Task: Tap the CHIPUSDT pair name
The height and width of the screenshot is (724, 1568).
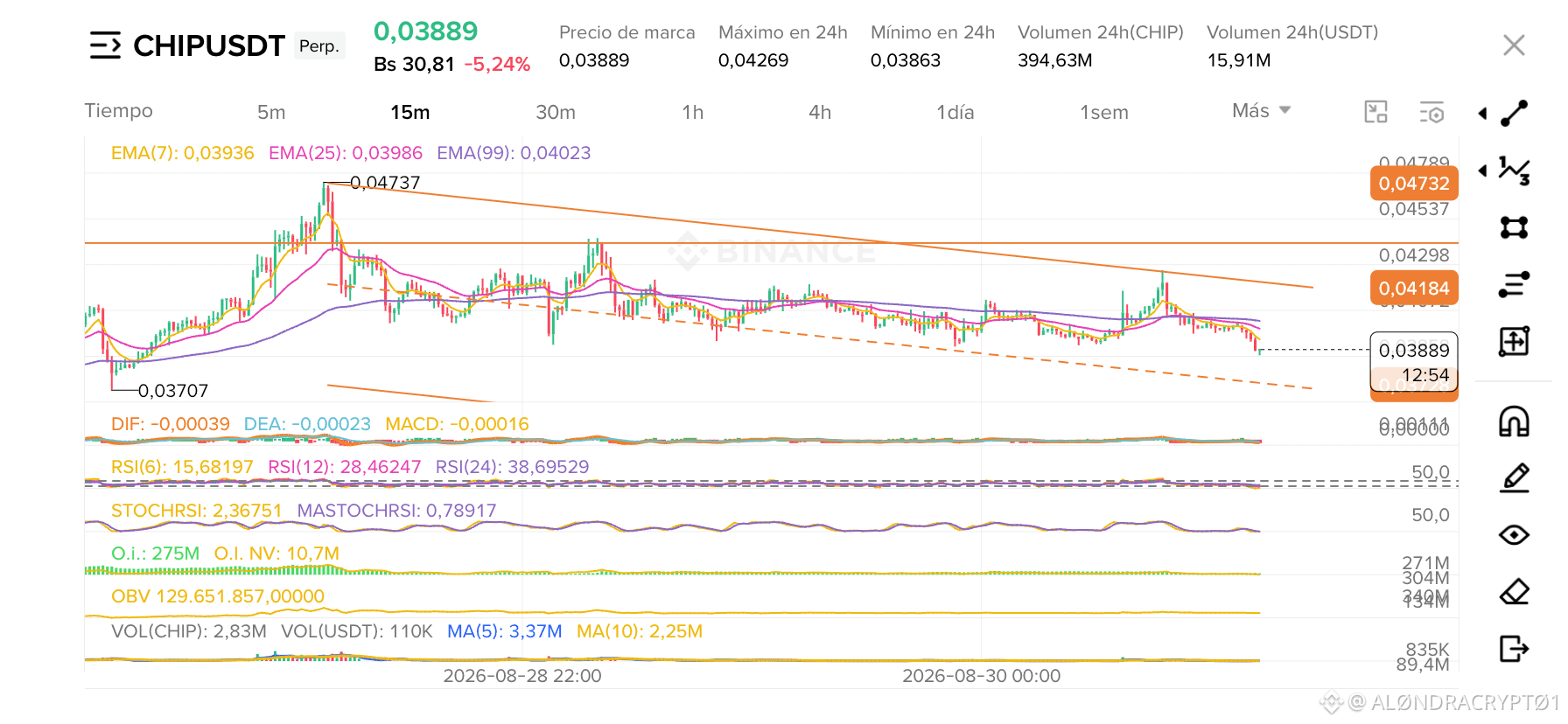Action: tap(209, 45)
